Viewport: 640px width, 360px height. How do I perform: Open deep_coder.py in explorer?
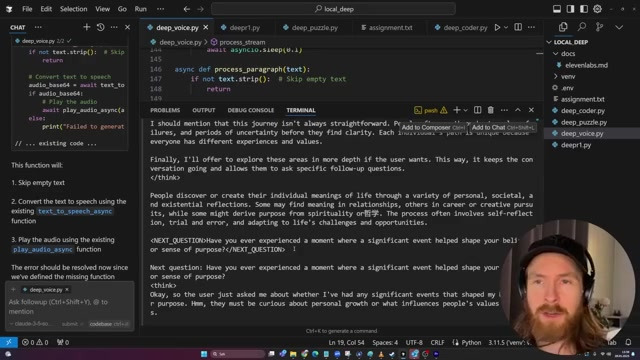pyautogui.click(x=582, y=111)
